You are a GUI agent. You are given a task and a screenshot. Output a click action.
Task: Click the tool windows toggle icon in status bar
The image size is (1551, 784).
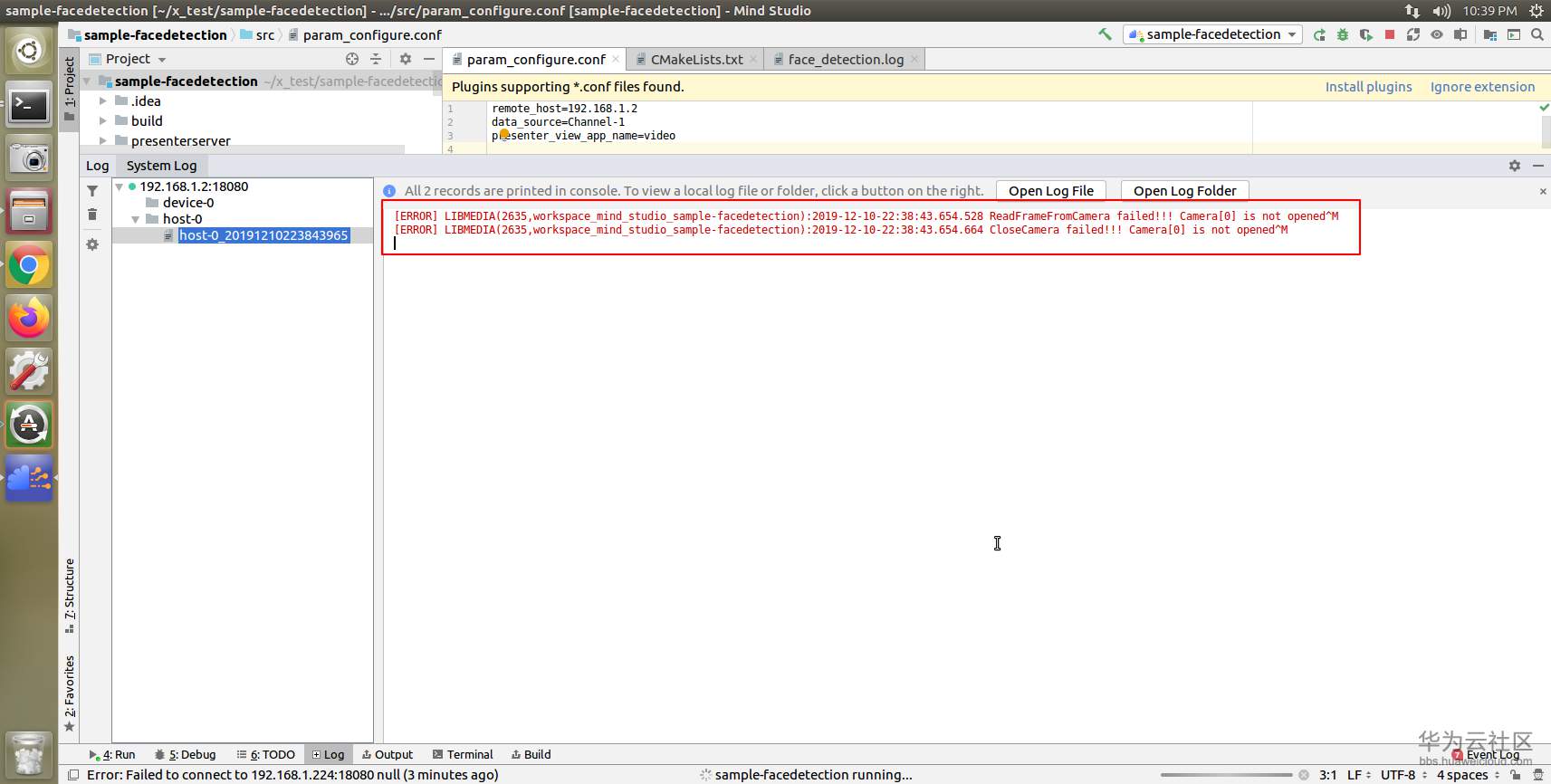(73, 775)
